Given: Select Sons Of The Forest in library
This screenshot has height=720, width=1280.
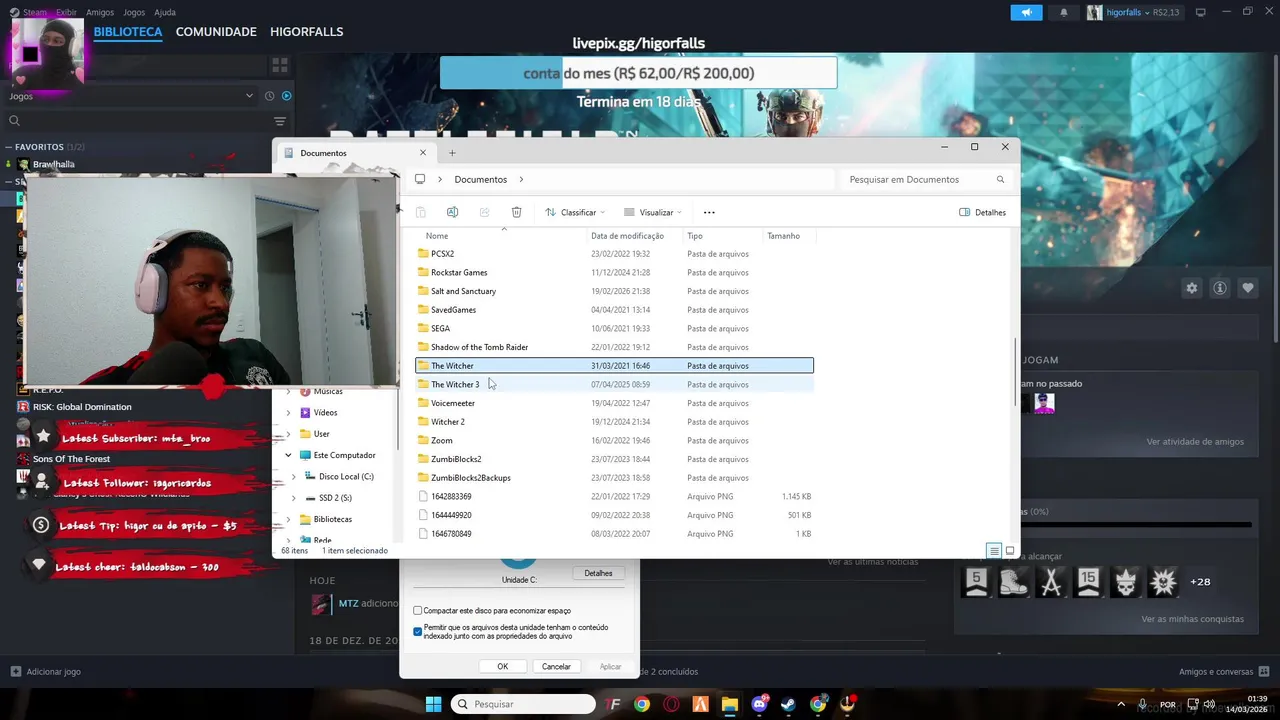Looking at the screenshot, I should 71,459.
